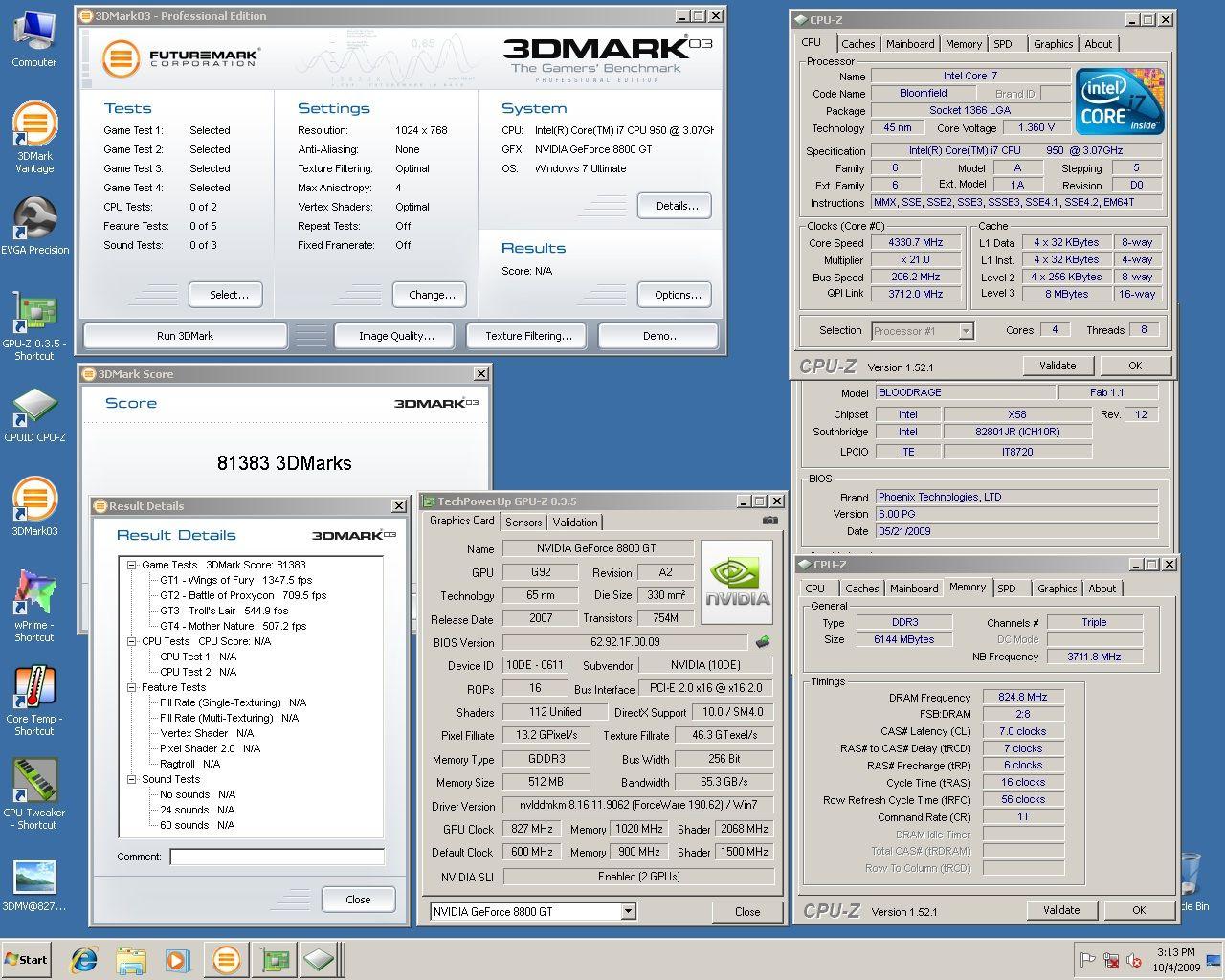1225x980 pixels.
Task: Open the Computer desktop icon
Action: (x=34, y=40)
